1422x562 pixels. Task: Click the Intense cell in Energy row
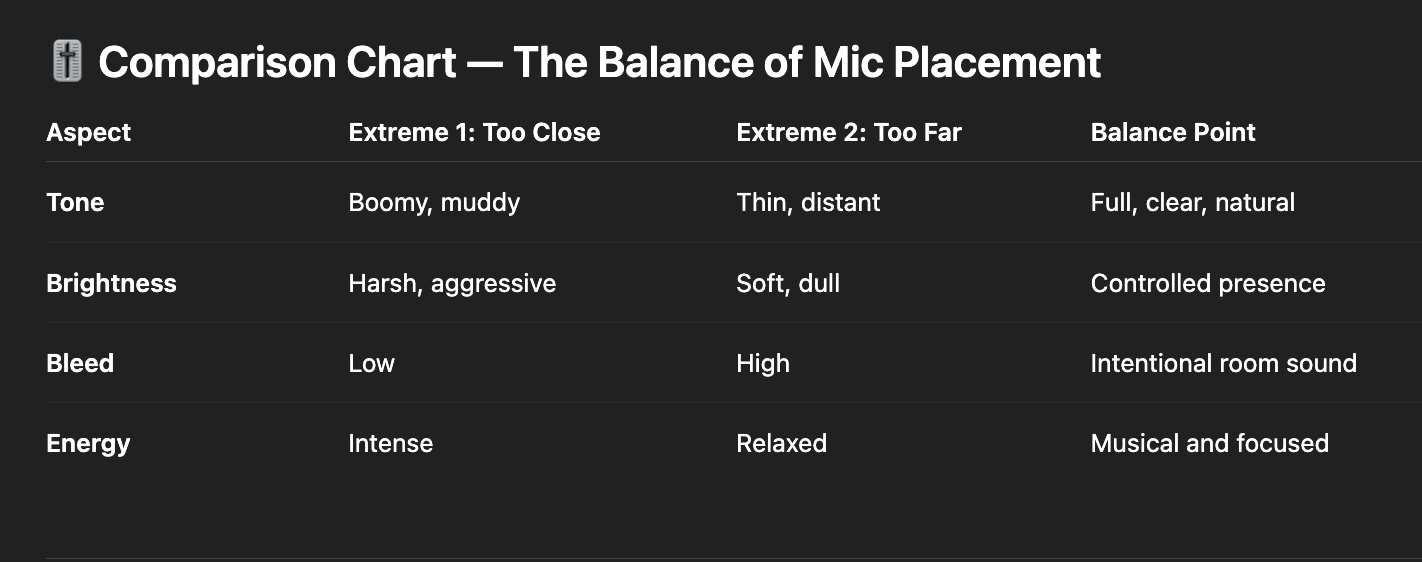click(x=390, y=443)
